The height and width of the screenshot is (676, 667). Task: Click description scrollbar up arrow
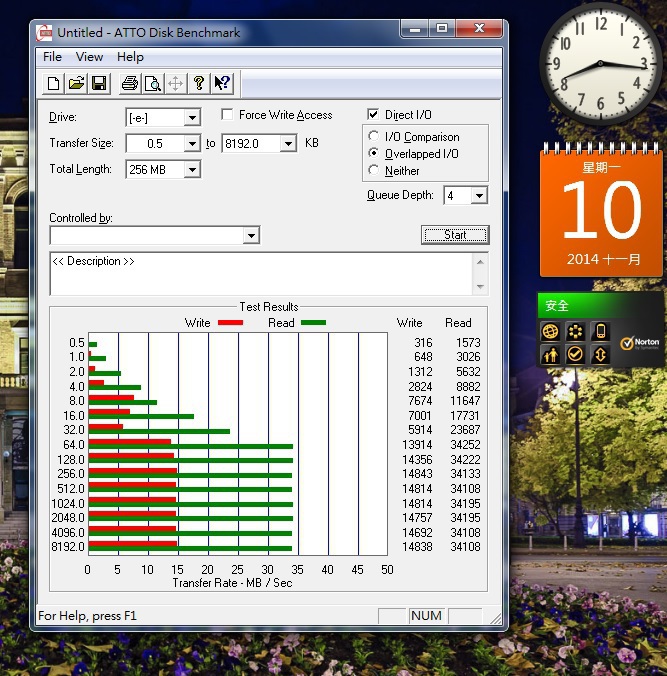point(480,262)
